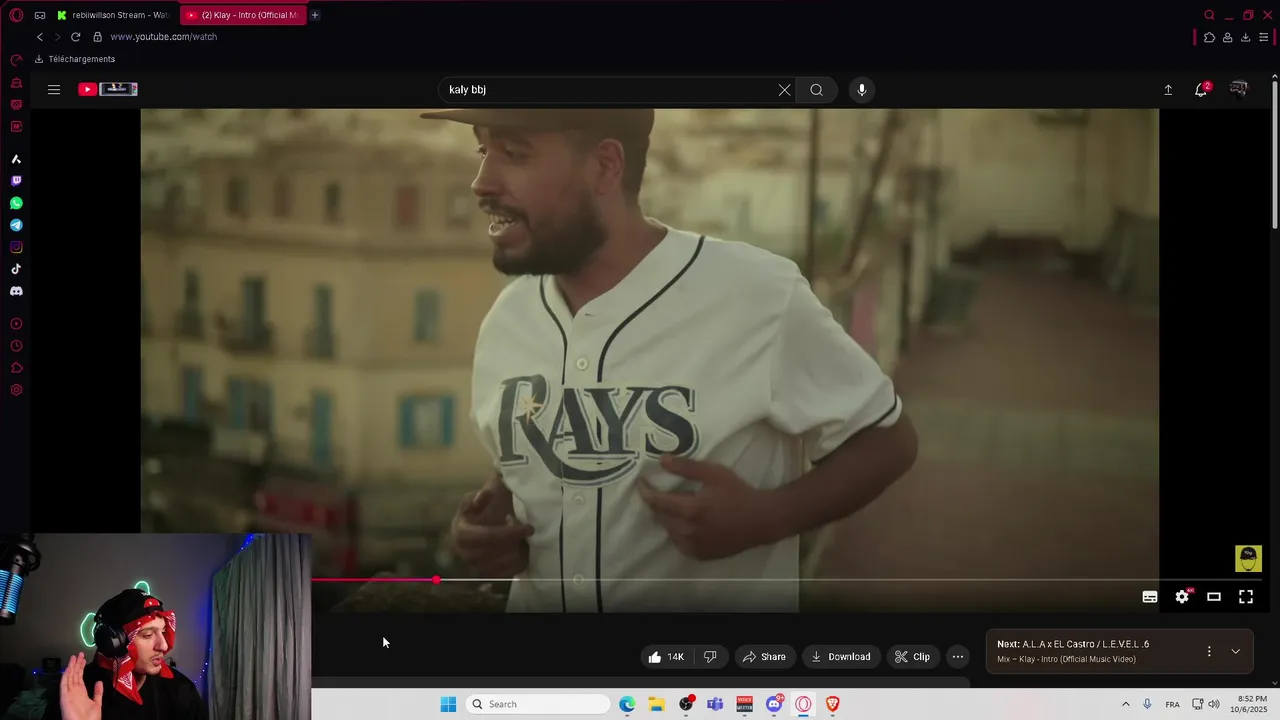The image size is (1280, 720).
Task: Open TikTok in the Opera sidebar
Action: [16, 269]
